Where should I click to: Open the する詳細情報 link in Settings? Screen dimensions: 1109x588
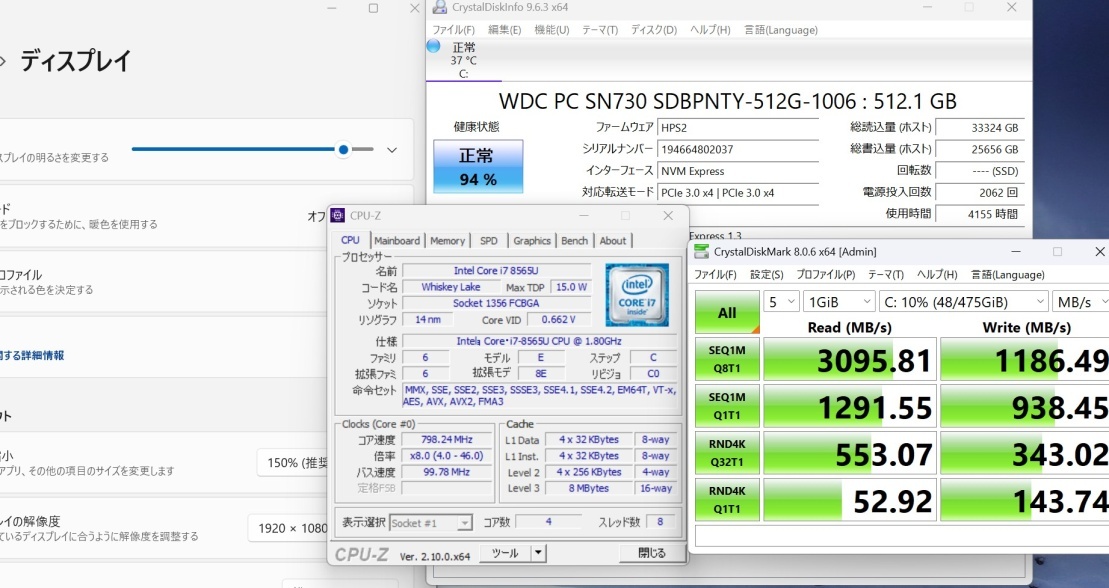click(x=32, y=355)
